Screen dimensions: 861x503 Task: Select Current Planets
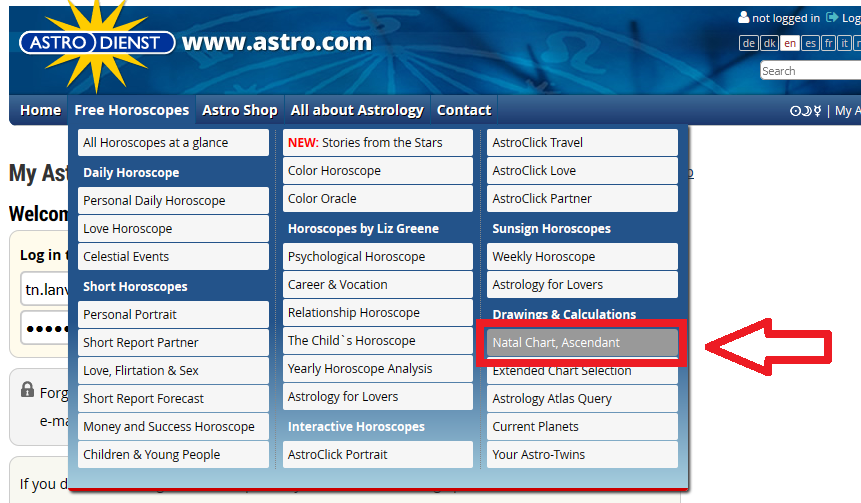pyautogui.click(x=582, y=427)
